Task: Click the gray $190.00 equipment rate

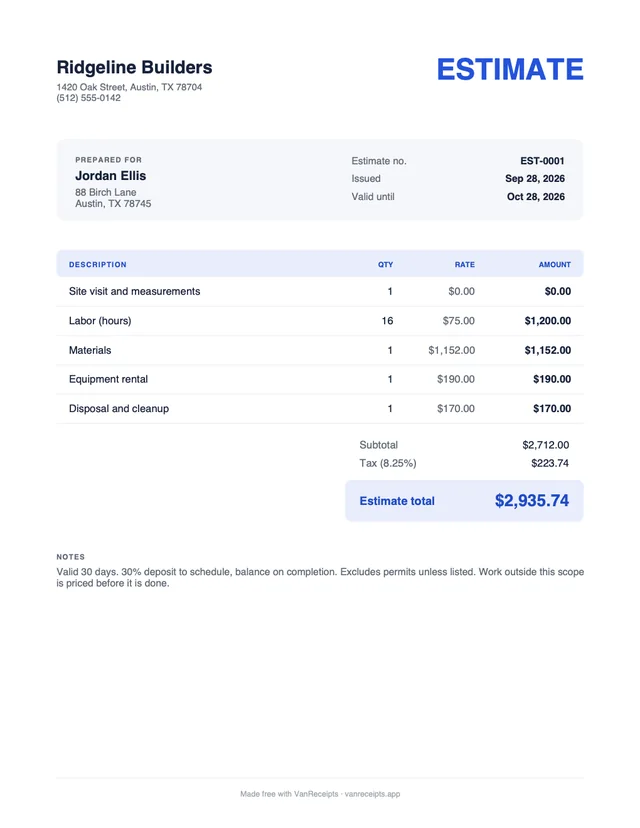Action: point(456,379)
